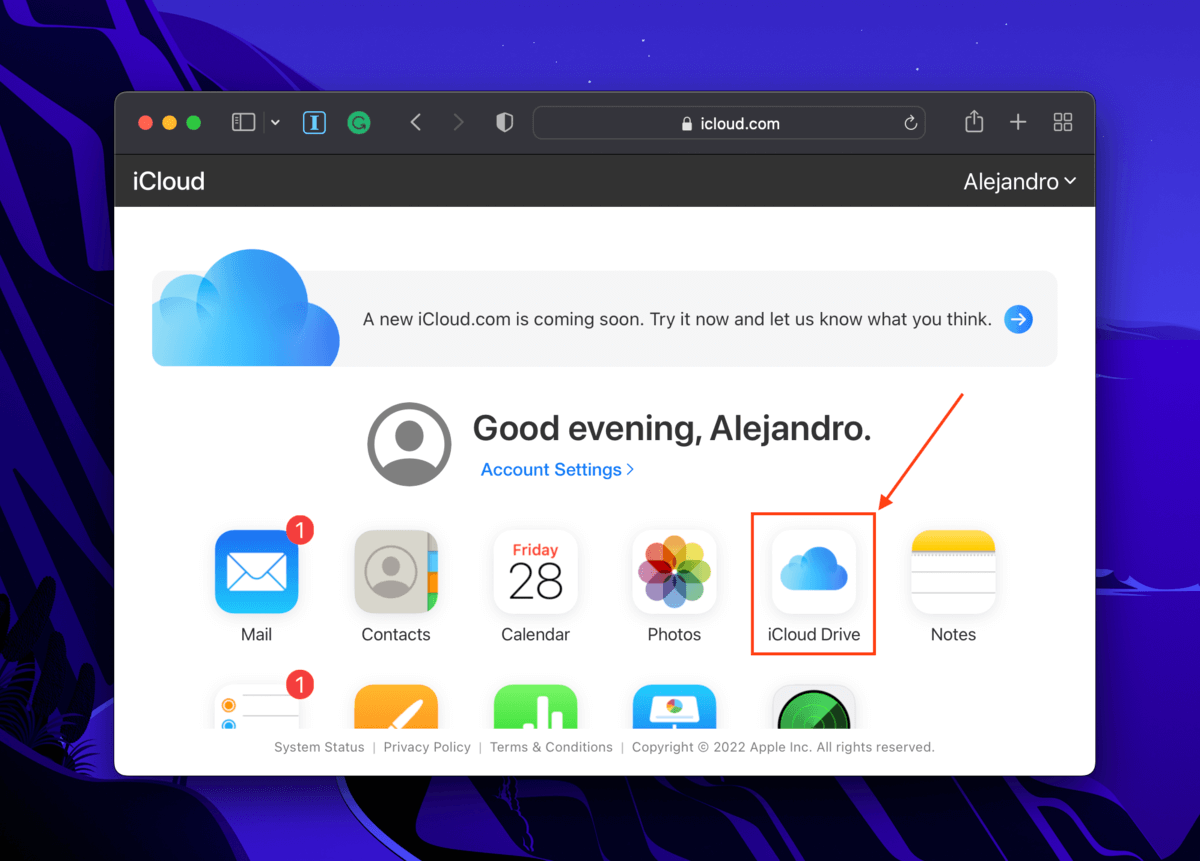
Task: Click the red close window button
Action: (145, 123)
